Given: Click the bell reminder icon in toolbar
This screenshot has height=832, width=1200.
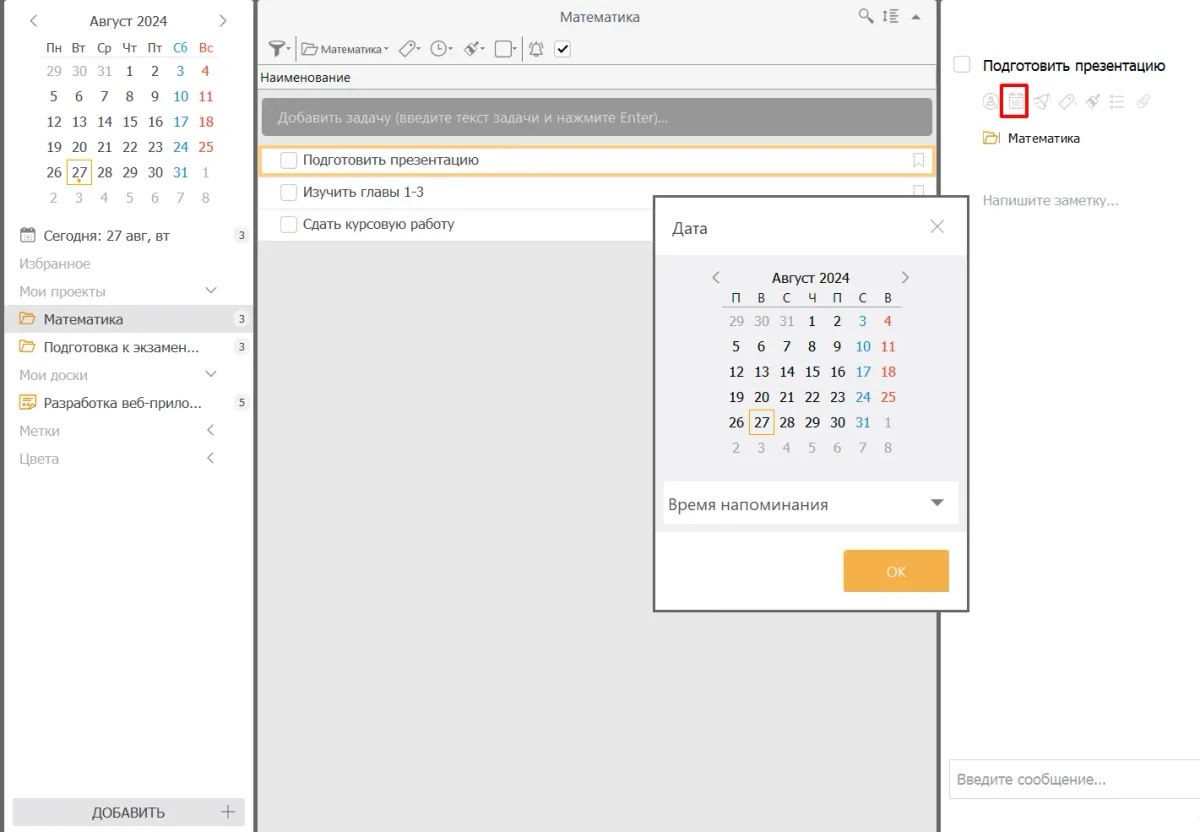Looking at the screenshot, I should 536,48.
